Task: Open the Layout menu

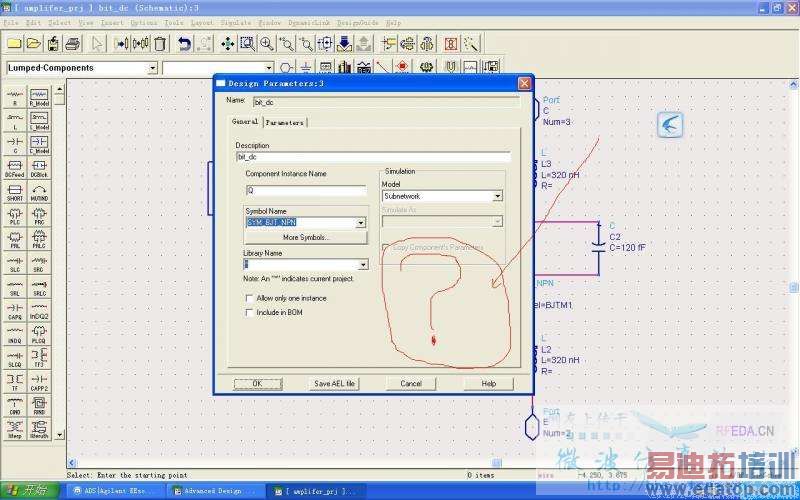Action: coord(202,23)
